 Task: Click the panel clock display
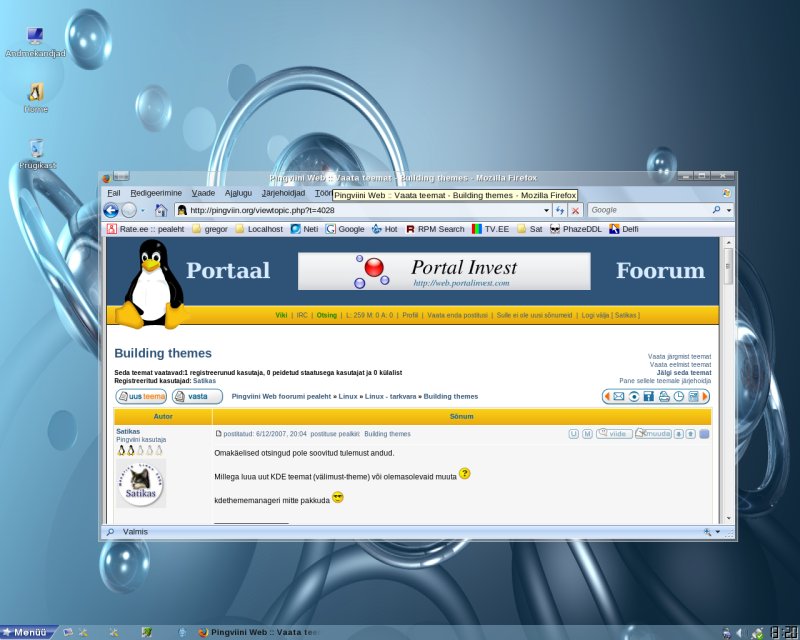[x=784, y=633]
